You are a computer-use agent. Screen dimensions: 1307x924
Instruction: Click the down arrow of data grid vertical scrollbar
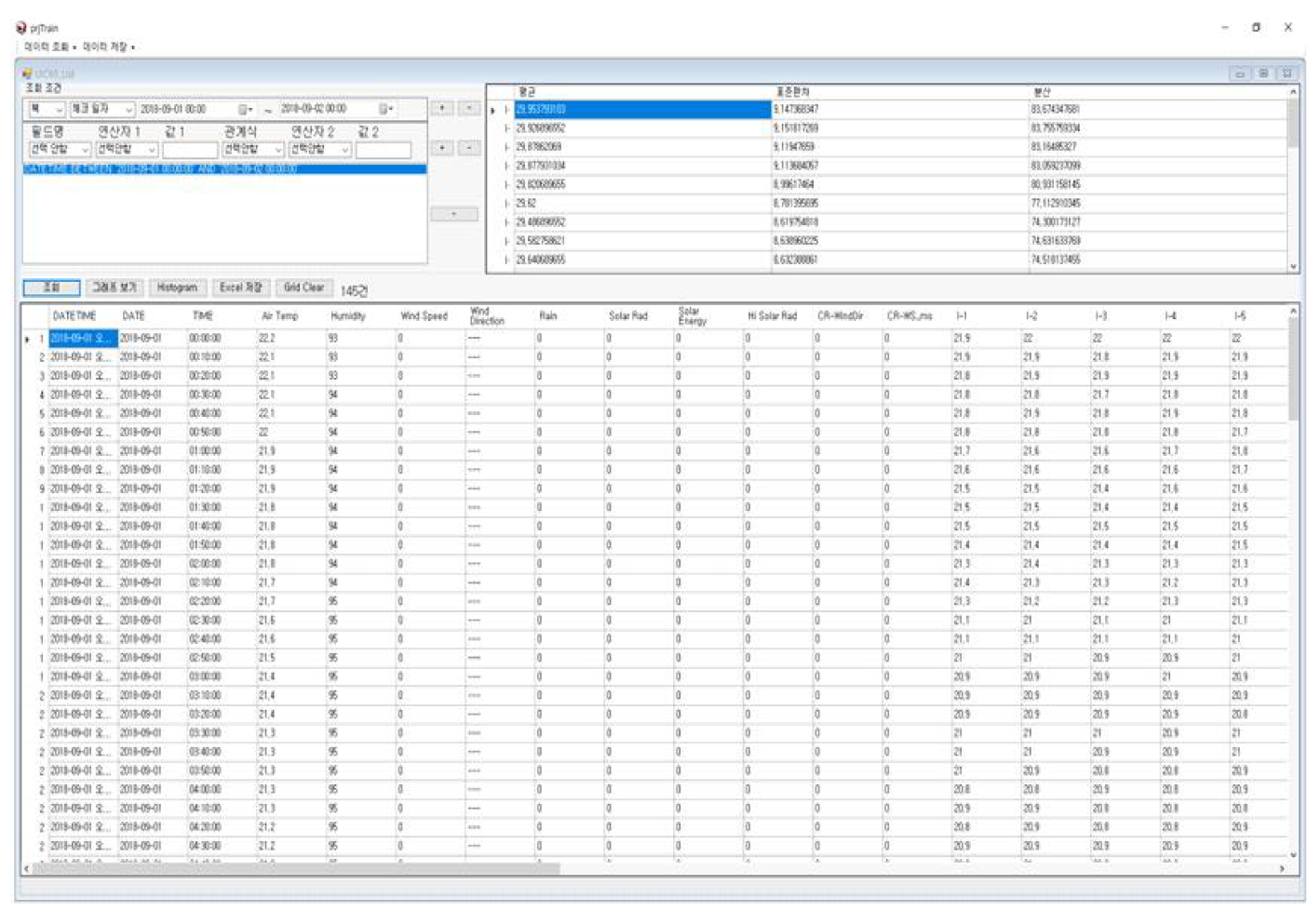1293,855
